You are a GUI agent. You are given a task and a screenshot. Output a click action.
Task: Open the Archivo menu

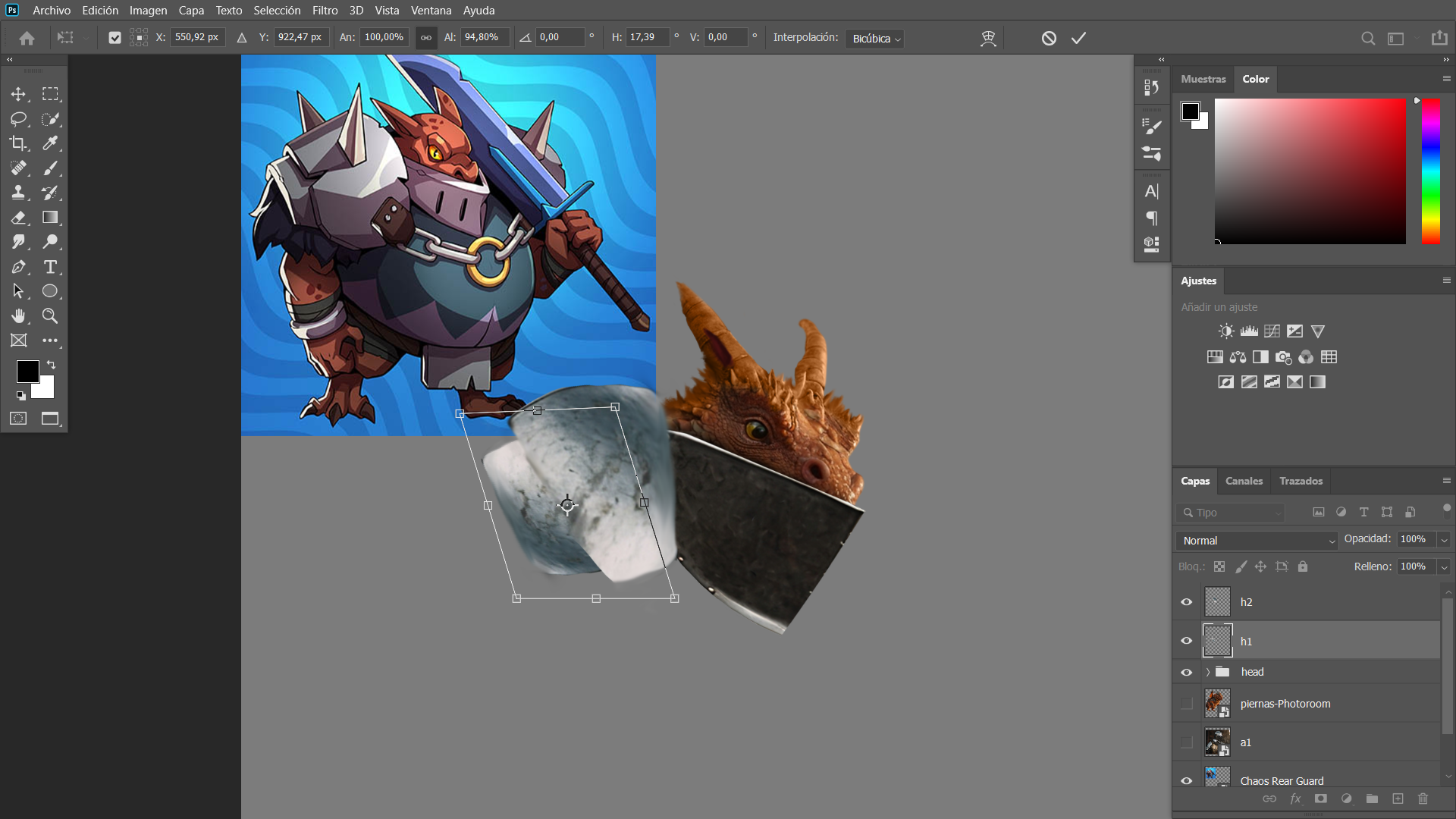point(52,11)
